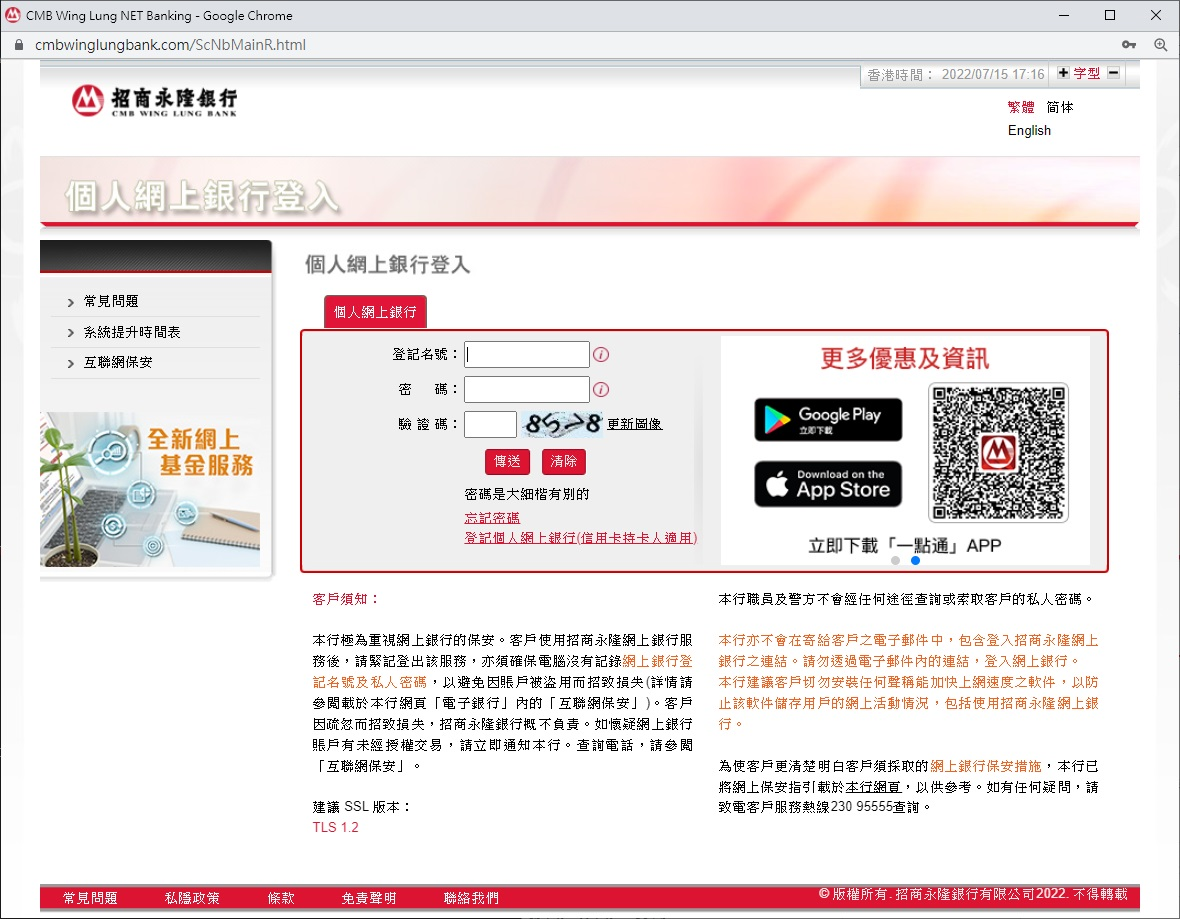
Task: Select the second blue carousel dot
Action: coord(915,560)
